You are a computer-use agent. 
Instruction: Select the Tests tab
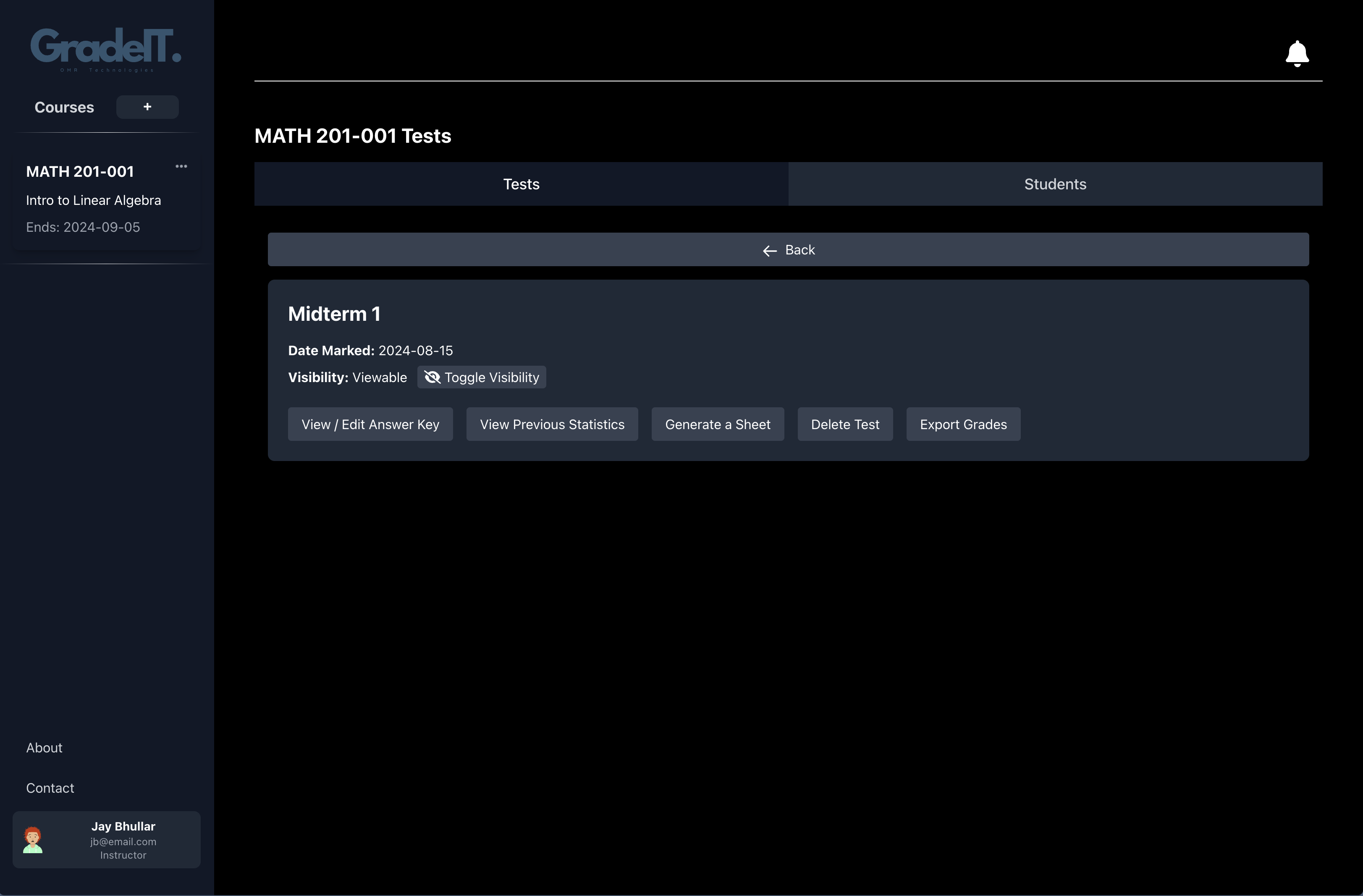pyautogui.click(x=521, y=183)
